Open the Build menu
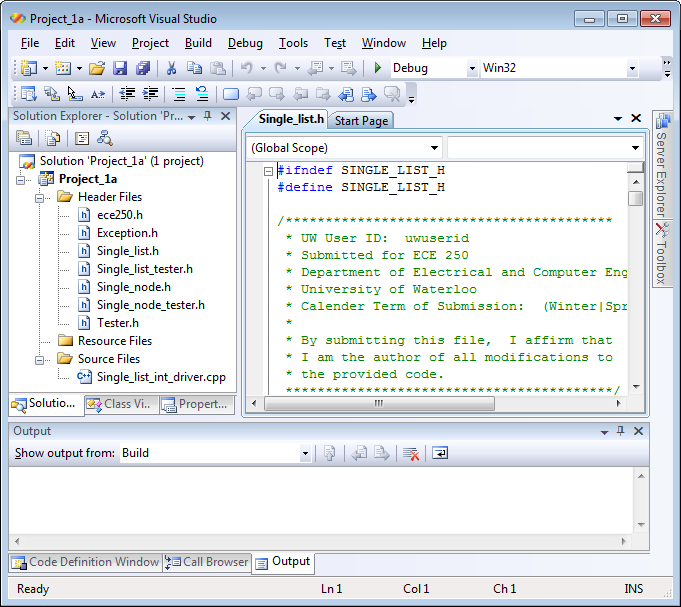 click(x=198, y=43)
